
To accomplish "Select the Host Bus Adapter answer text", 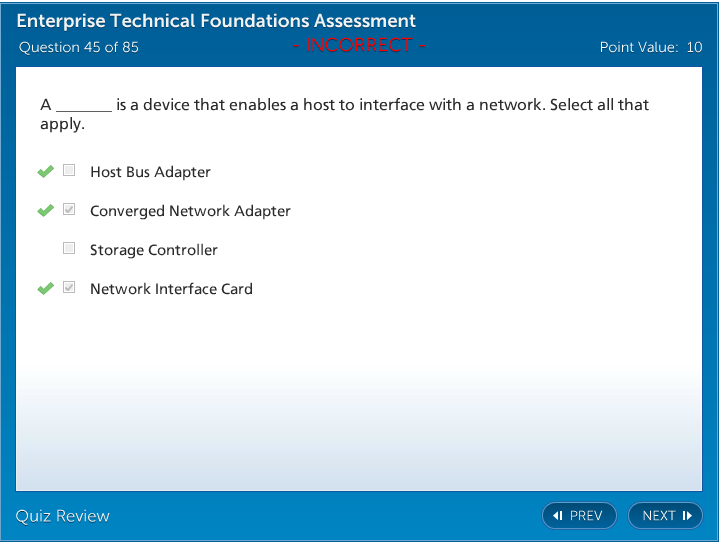I will point(150,172).
